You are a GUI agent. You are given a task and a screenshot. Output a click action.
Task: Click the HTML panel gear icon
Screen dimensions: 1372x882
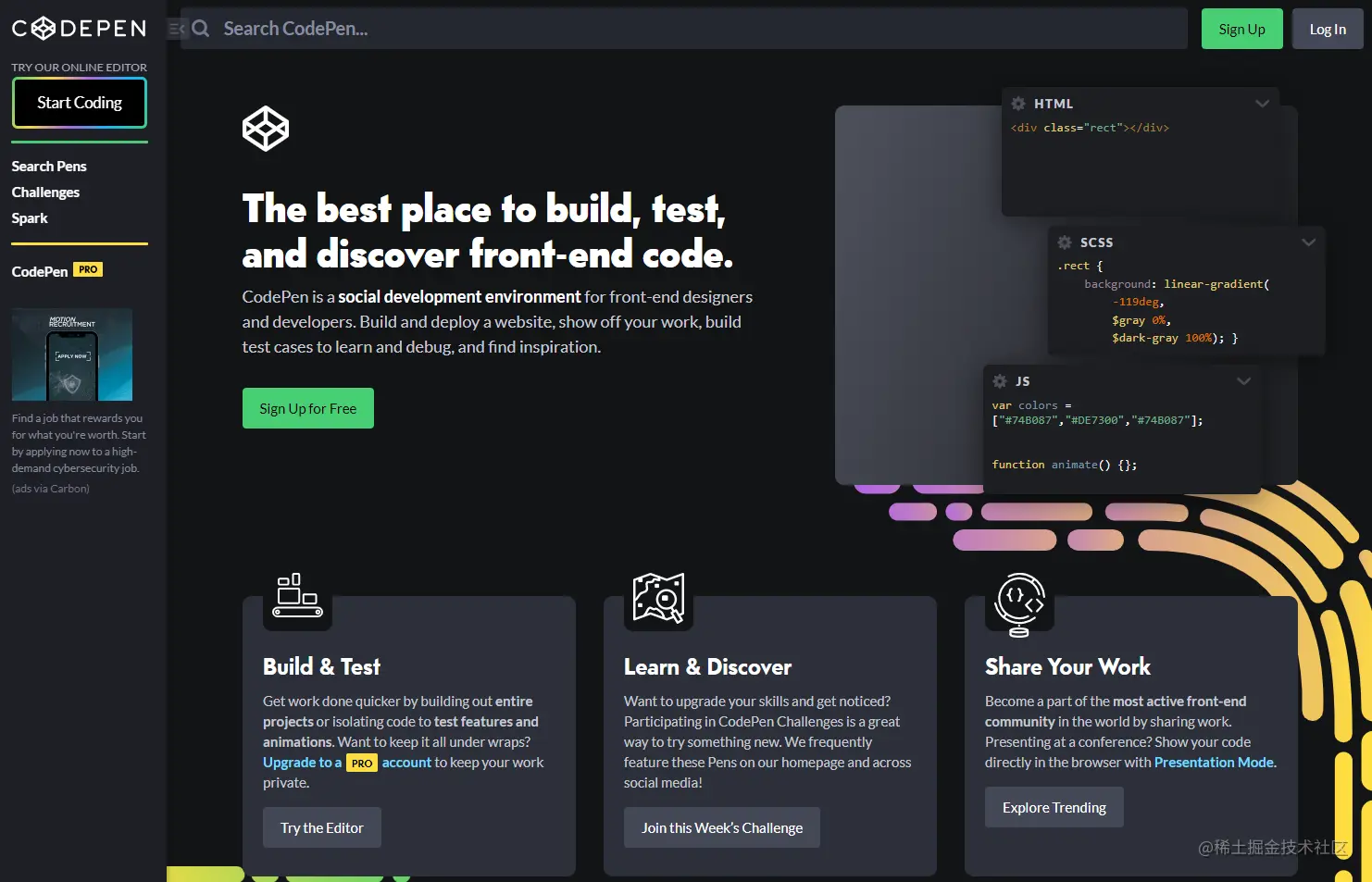[x=1018, y=104]
